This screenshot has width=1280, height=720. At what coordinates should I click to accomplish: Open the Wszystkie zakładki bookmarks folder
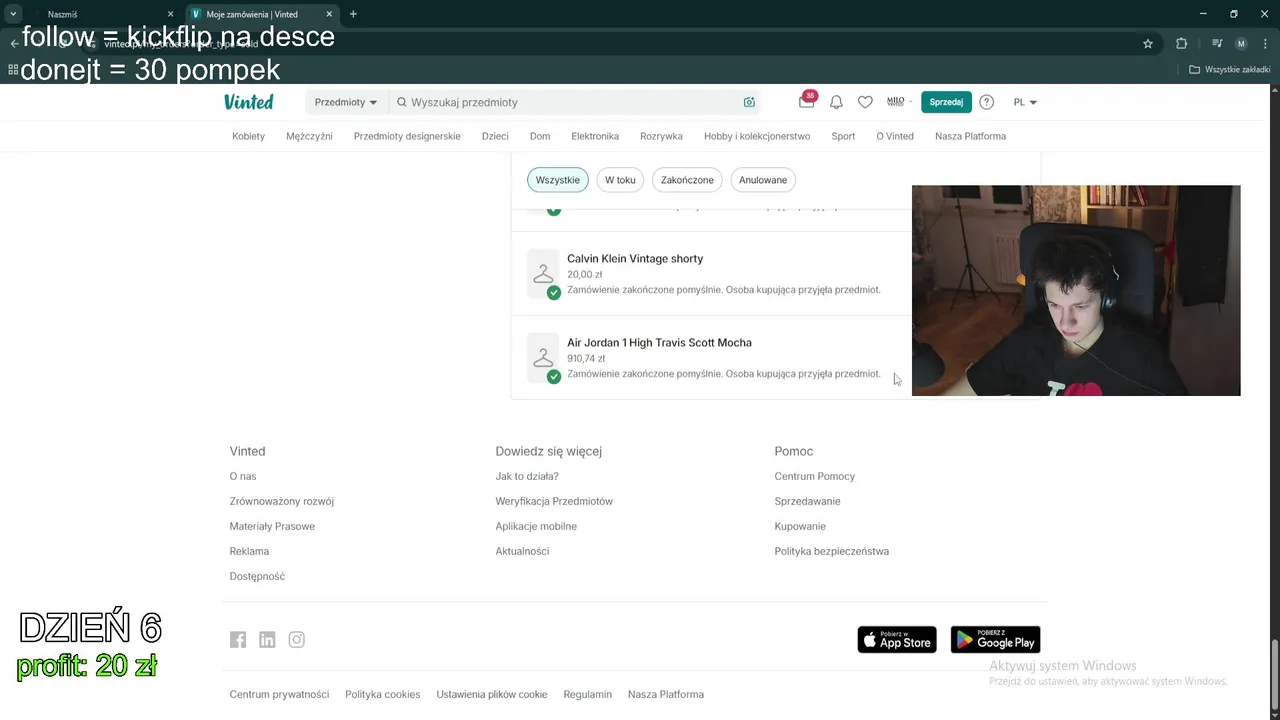pyautogui.click(x=1229, y=70)
